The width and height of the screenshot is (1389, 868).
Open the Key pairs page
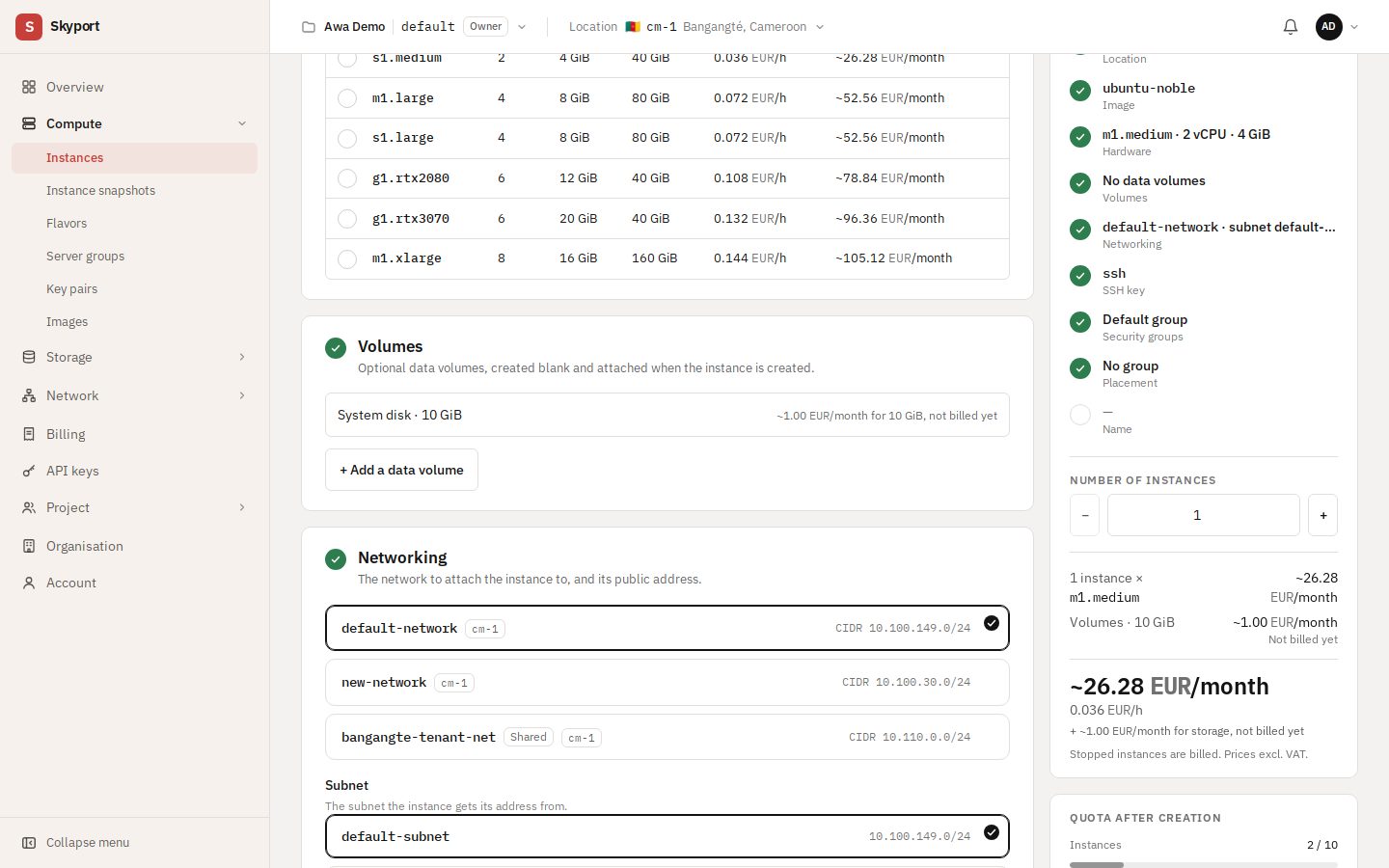[134, 289]
